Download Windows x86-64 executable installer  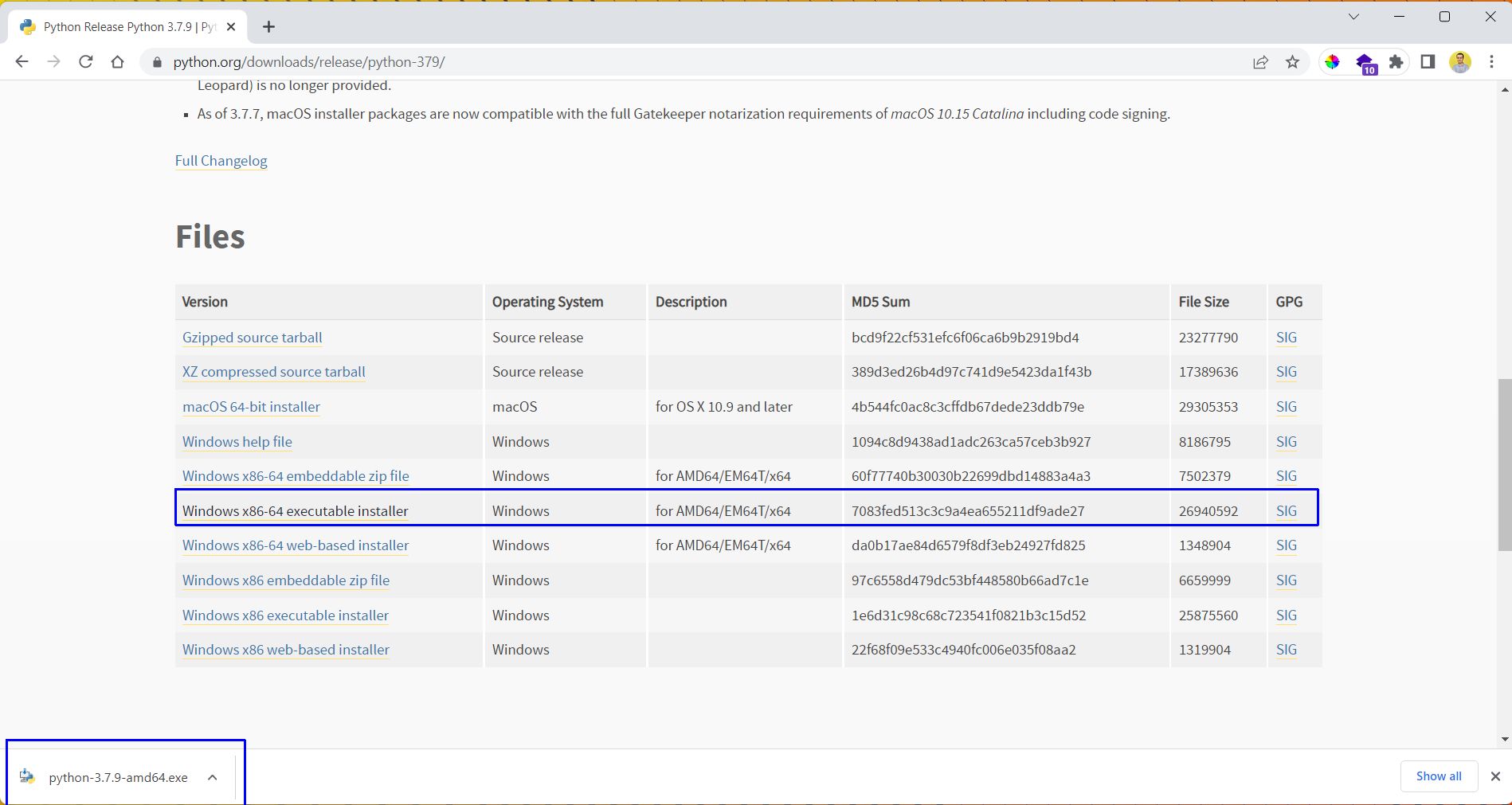tap(296, 511)
